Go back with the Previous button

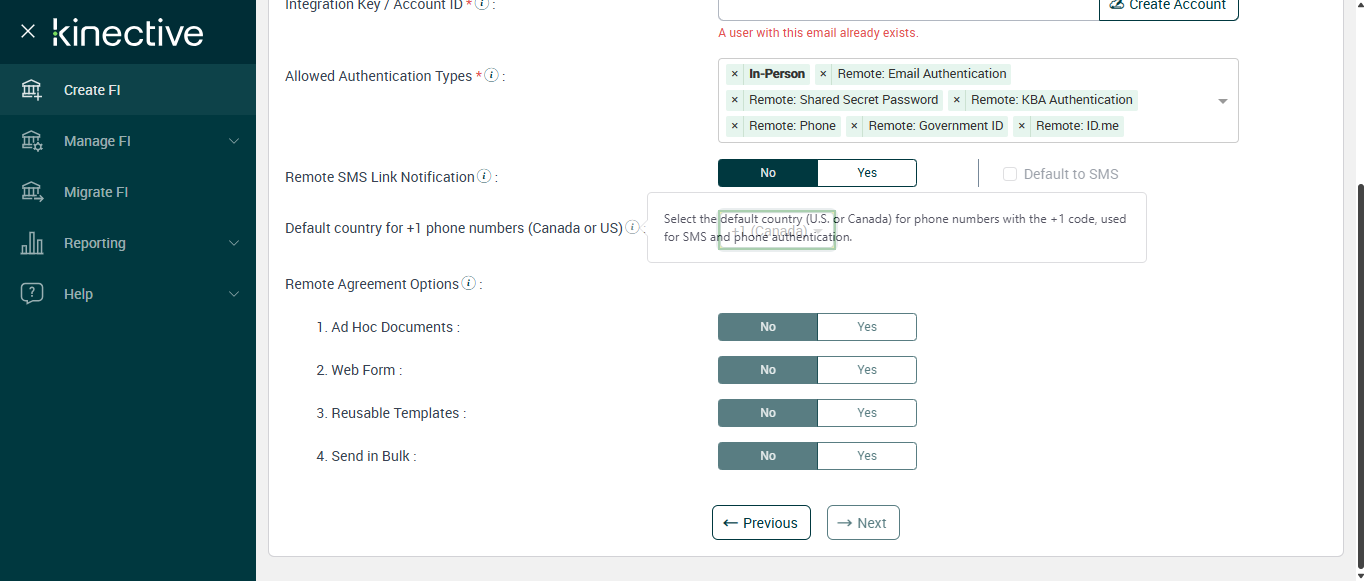[761, 523]
